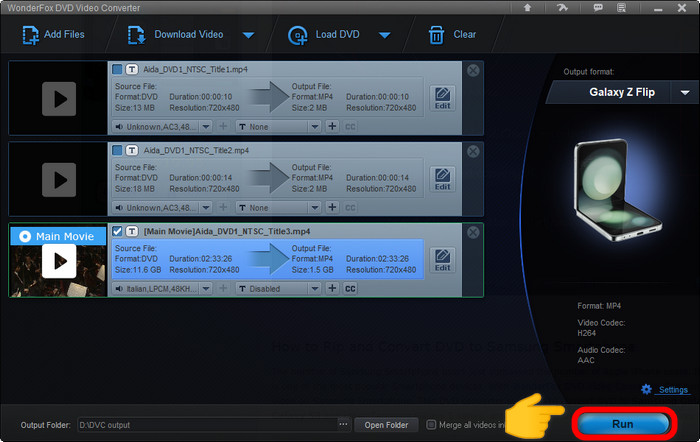Remove Aida Title2 from the list
This screenshot has width=700, height=442.
(x=473, y=152)
